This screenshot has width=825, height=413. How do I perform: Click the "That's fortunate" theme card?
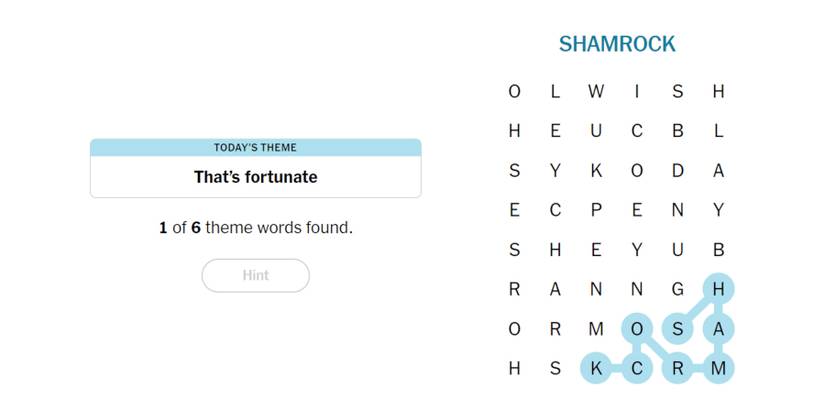(255, 177)
